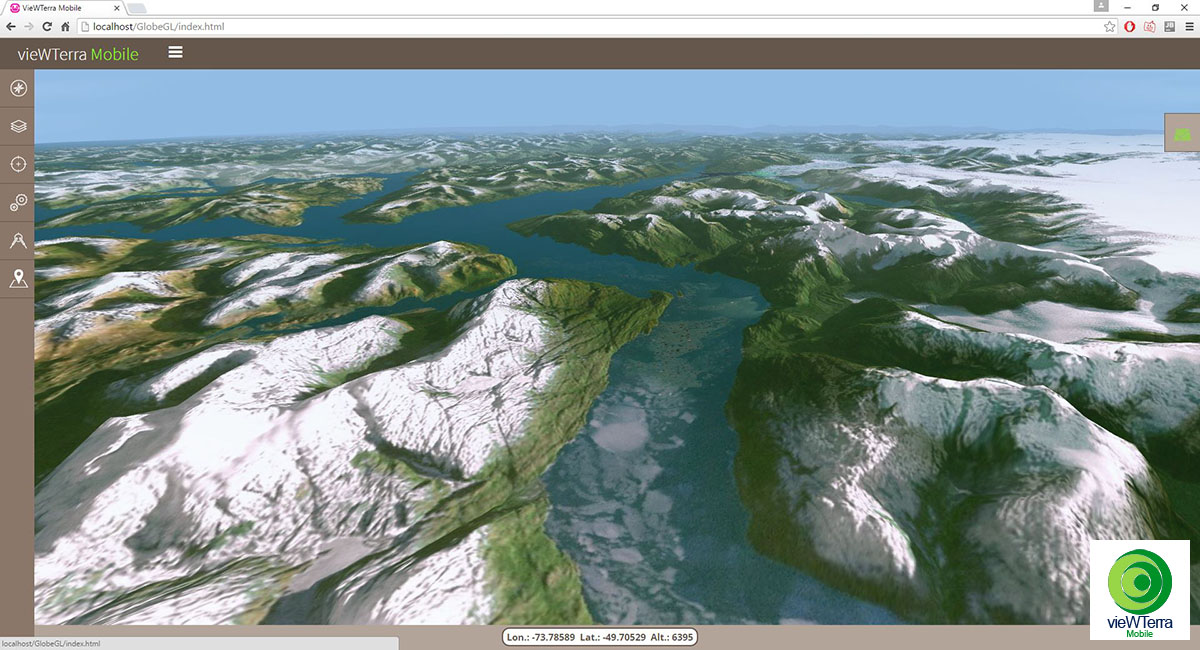Click the browser forward arrow
Viewport: 1200px width, 650px height.
pyautogui.click(x=30, y=26)
